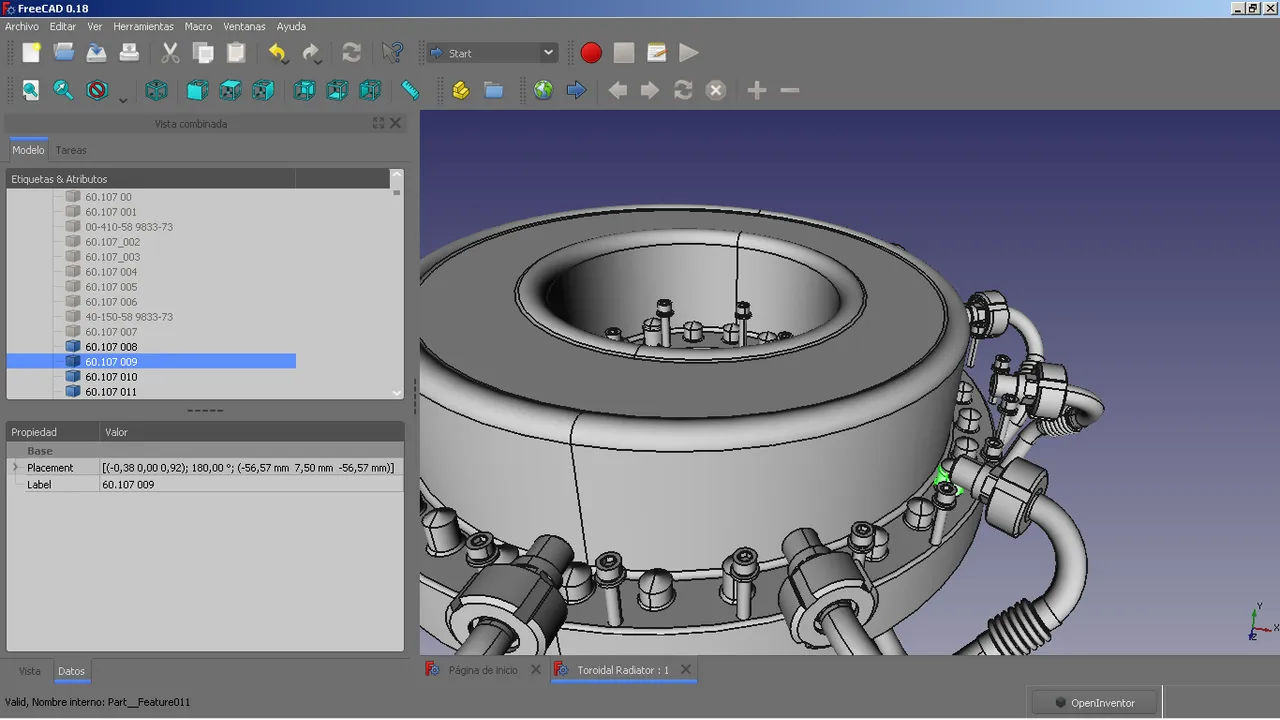Screen dimensions: 1280x720
Task: Click the blue navigate arrow icon
Action: (576, 90)
